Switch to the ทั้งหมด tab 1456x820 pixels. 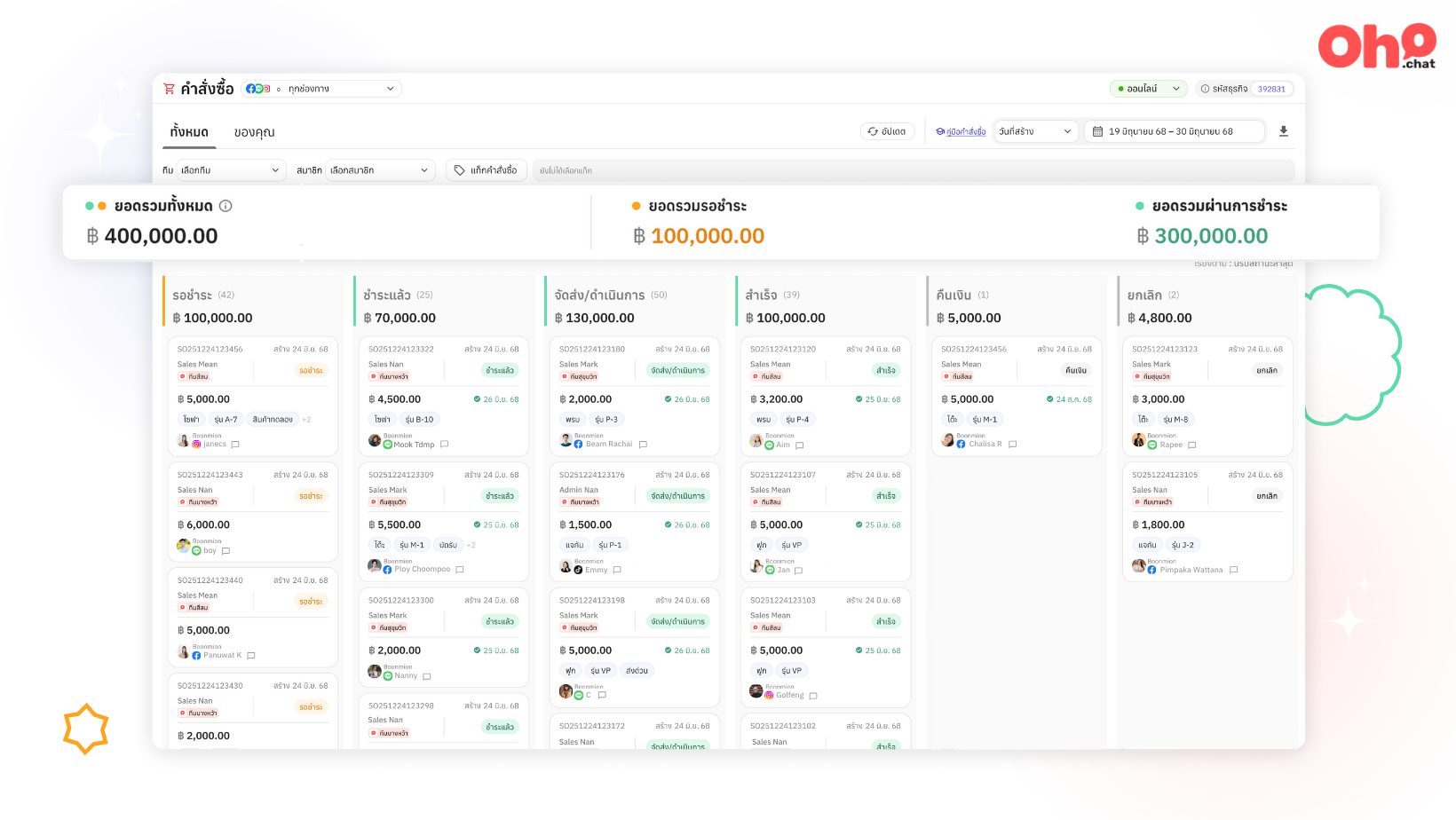coord(189,132)
